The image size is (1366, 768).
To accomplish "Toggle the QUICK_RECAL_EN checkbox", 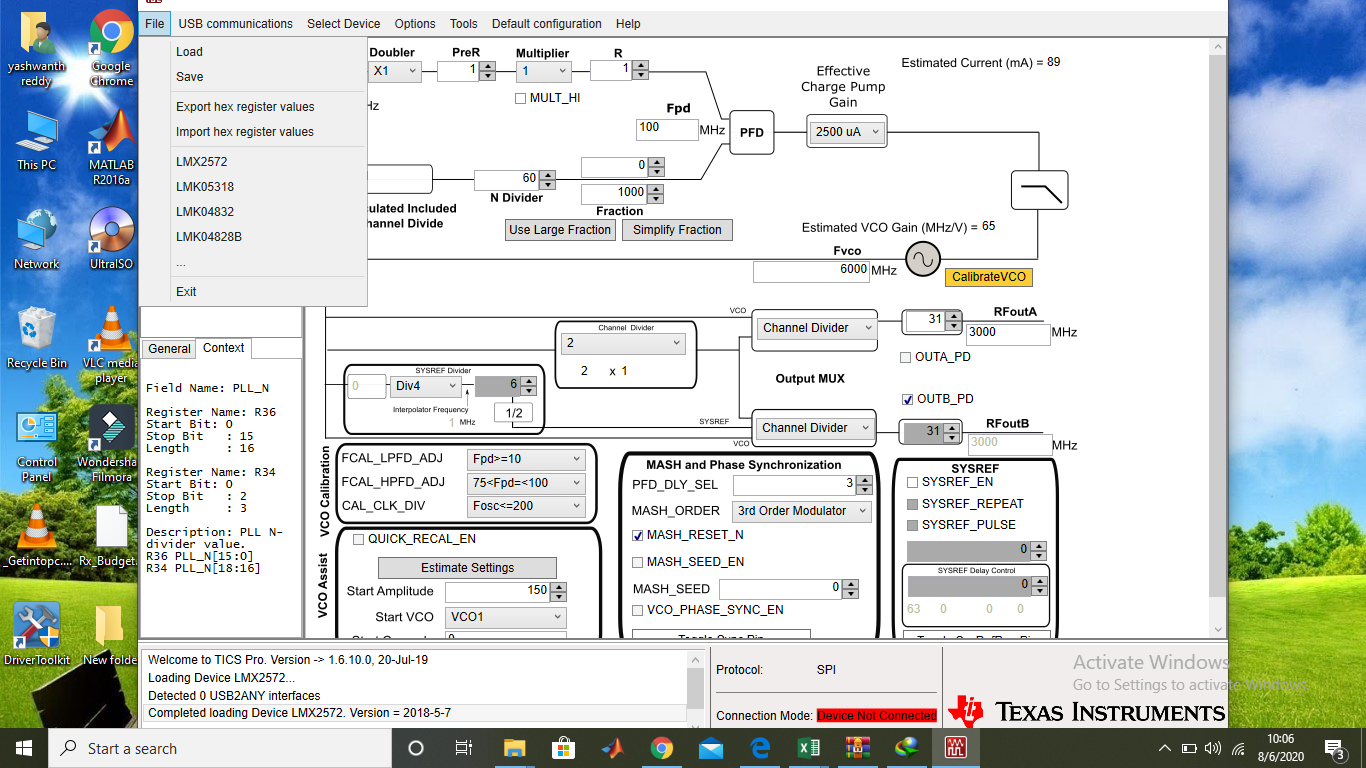I will (358, 539).
